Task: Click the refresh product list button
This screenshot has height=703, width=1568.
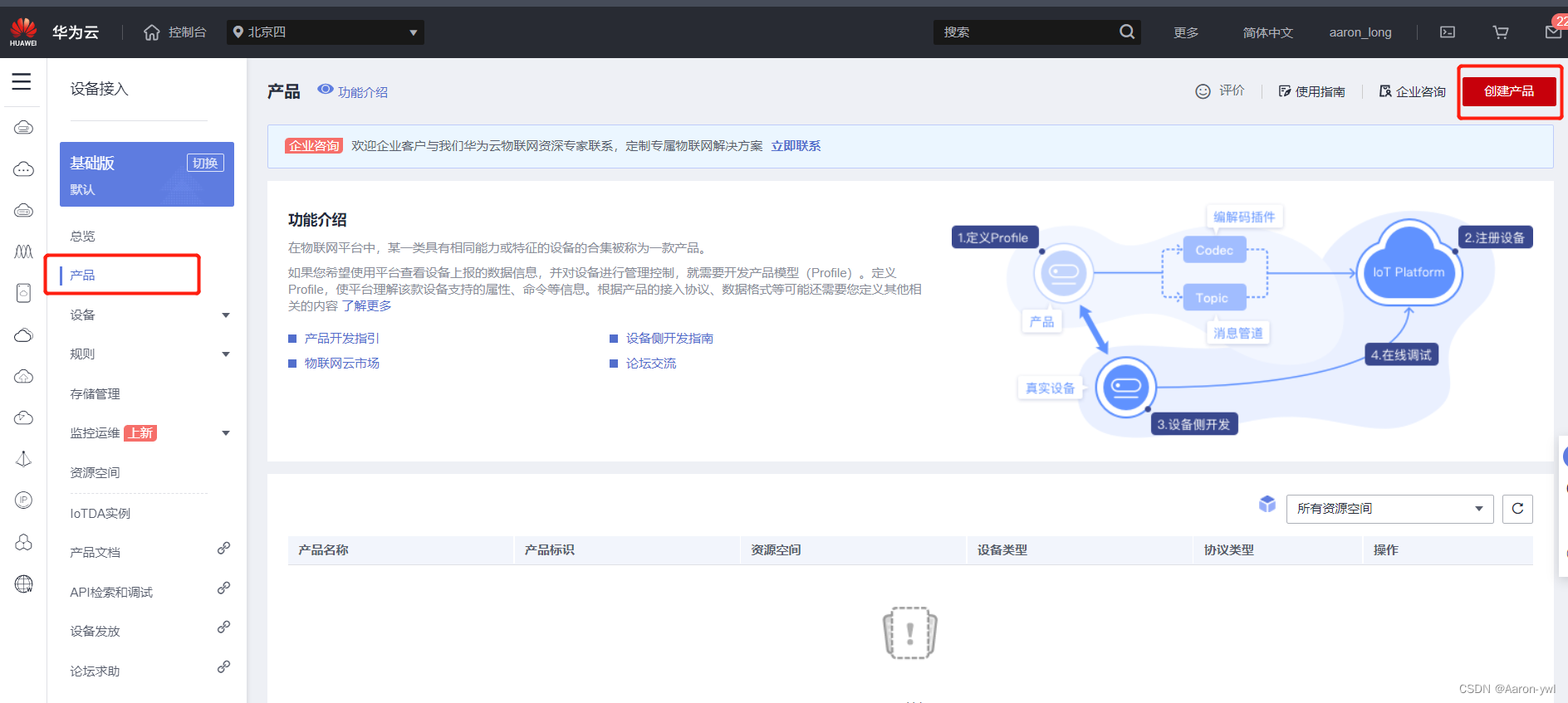Action: (x=1517, y=509)
